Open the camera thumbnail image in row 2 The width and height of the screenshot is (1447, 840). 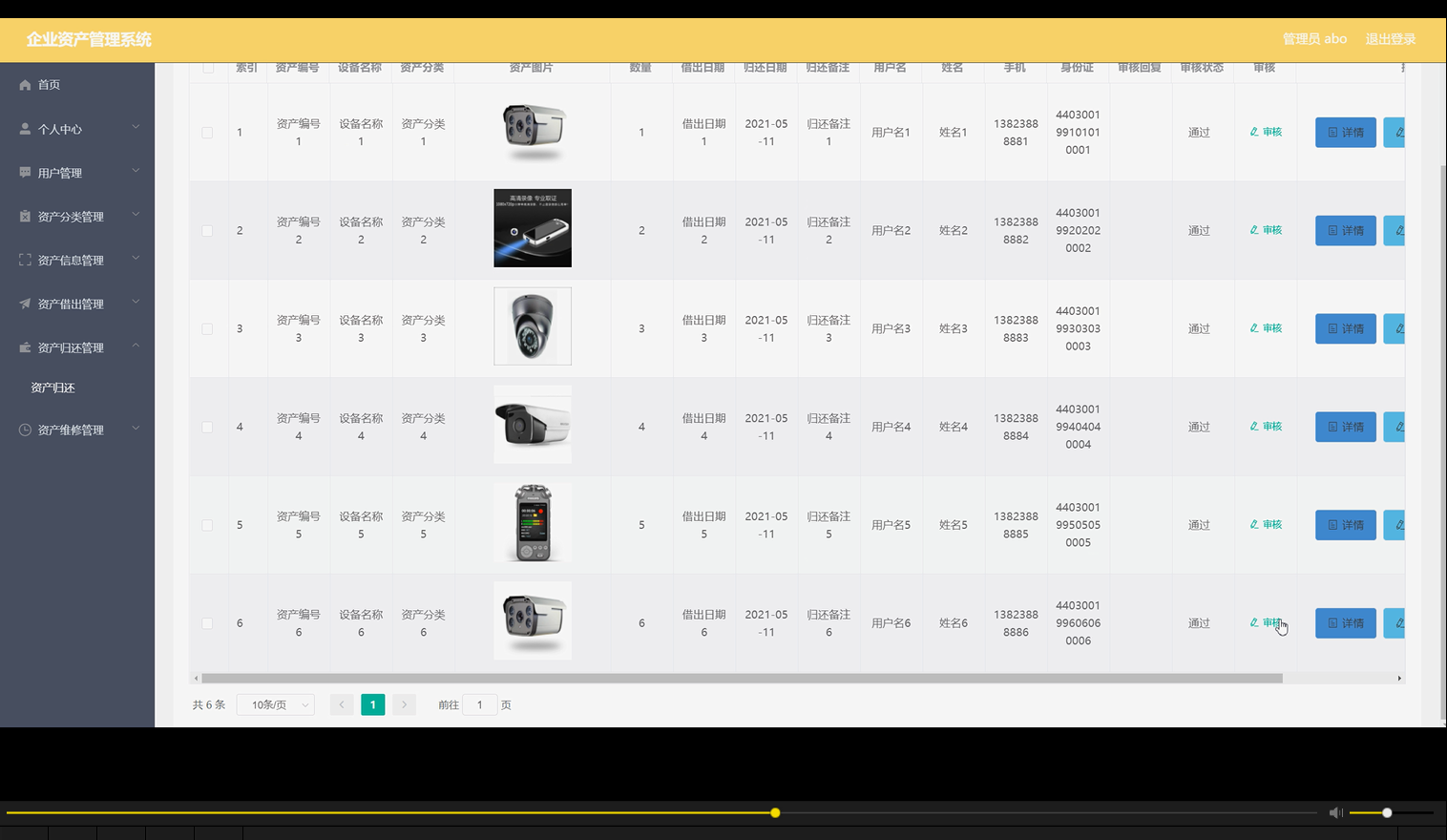(533, 228)
